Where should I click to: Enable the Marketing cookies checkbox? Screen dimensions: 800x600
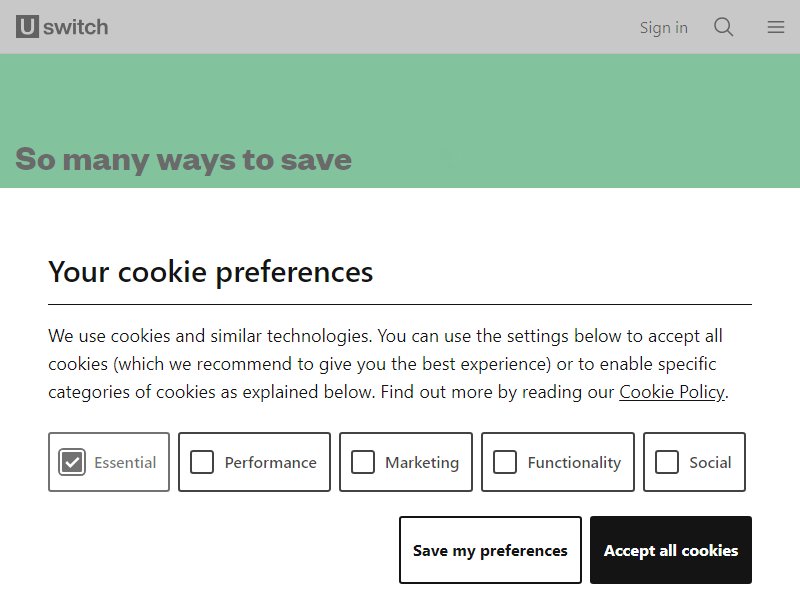coord(363,462)
